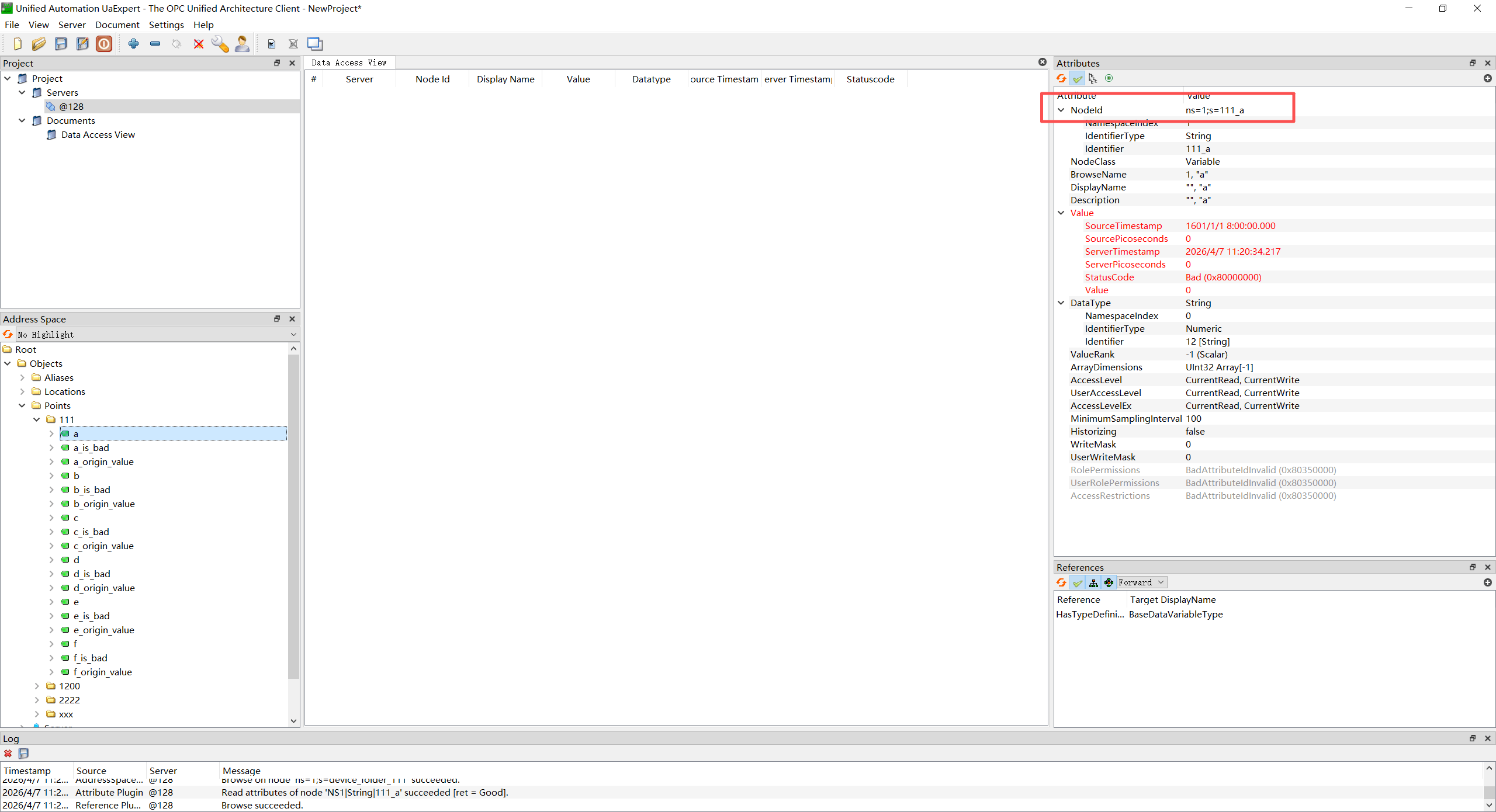Open the Document menu

117,25
